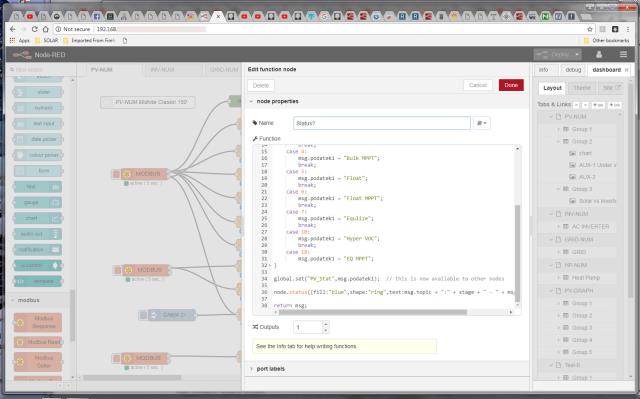640x399 pixels.
Task: Click the code editor horizontal scrollbar
Action: pos(373,312)
